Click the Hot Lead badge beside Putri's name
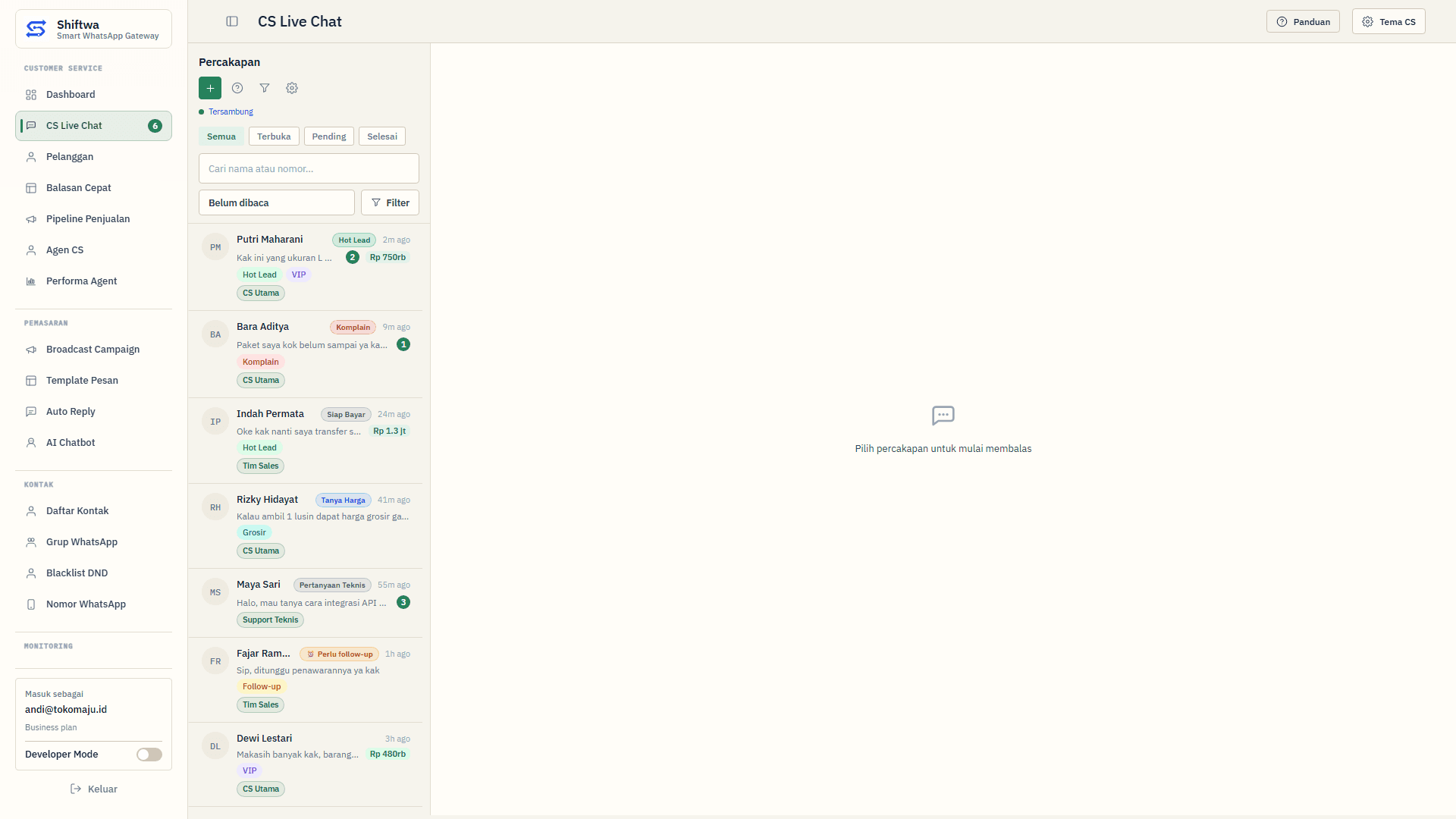 (x=354, y=240)
